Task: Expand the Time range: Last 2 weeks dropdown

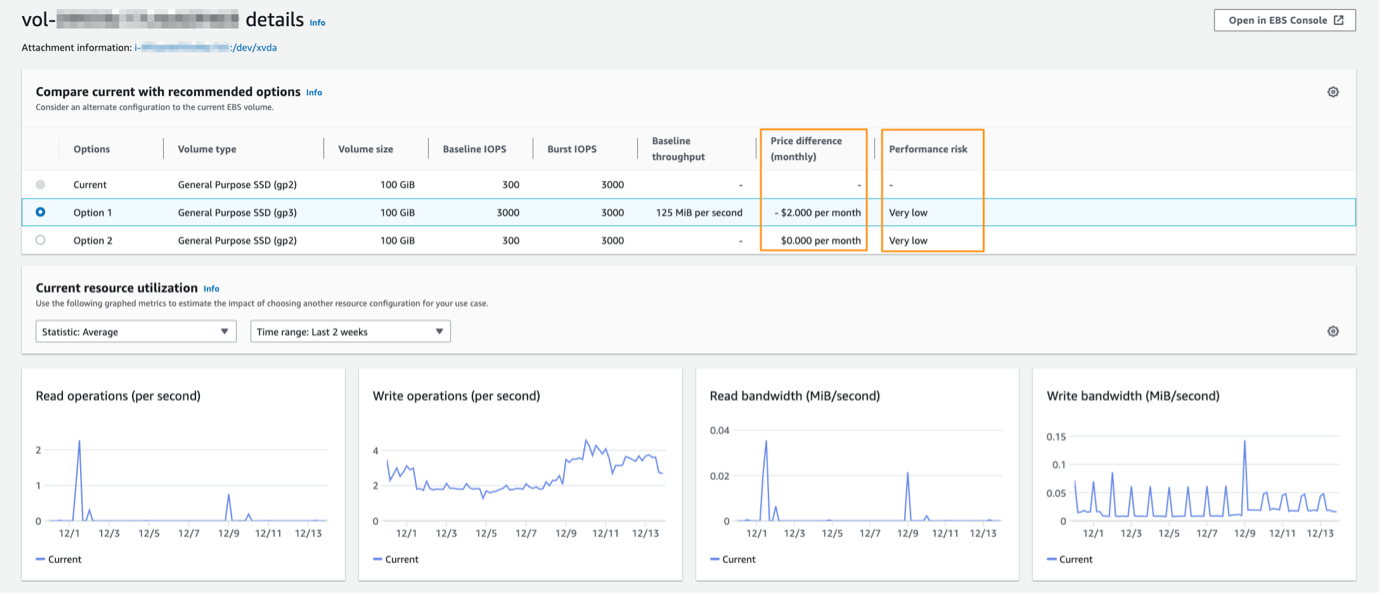Action: tap(350, 332)
